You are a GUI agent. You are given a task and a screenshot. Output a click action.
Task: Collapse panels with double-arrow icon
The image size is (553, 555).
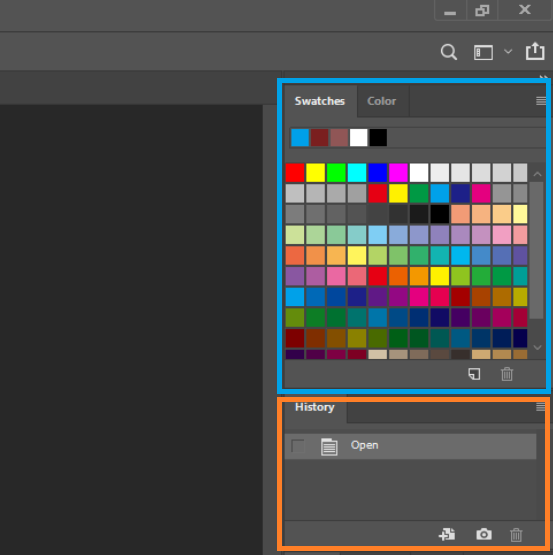click(543, 77)
